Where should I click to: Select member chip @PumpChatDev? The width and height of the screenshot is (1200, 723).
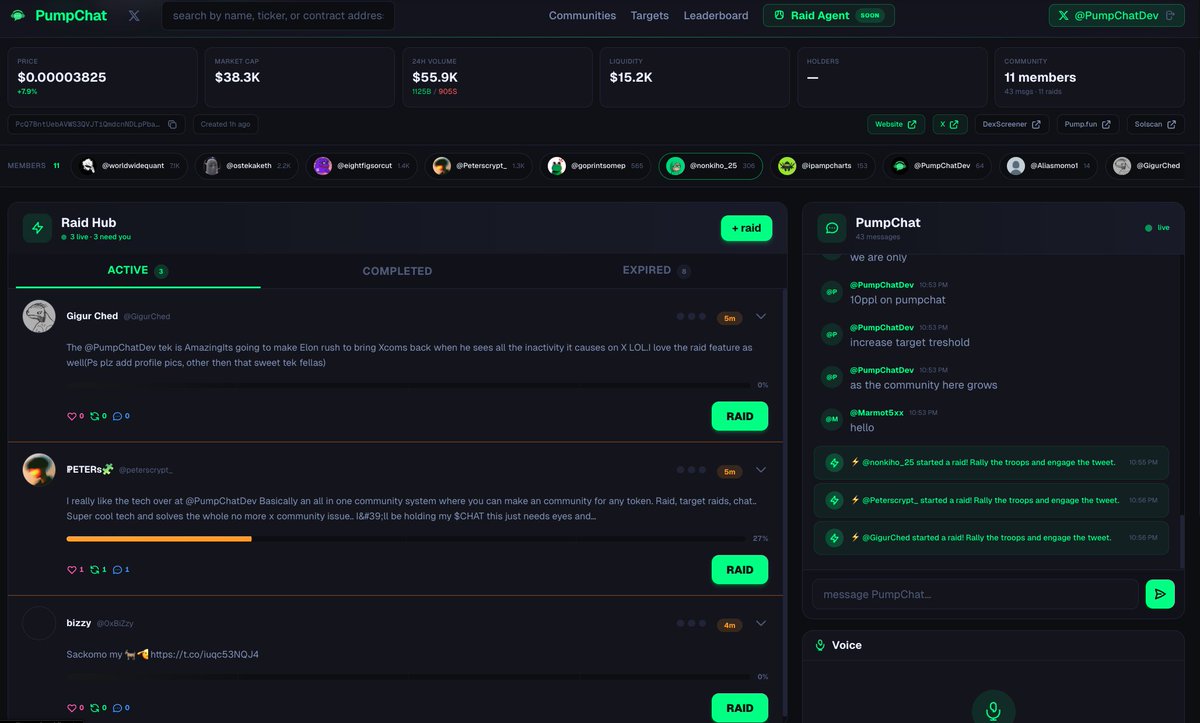click(938, 166)
